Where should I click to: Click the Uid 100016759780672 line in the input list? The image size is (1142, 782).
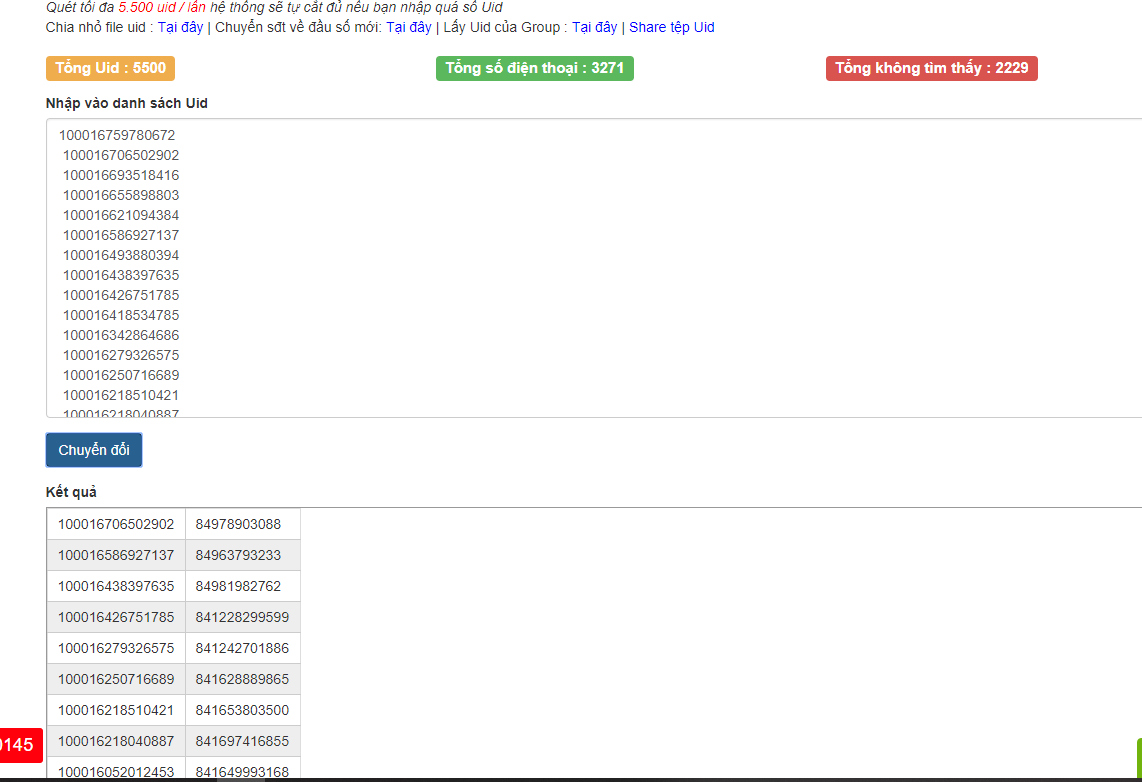(x=117, y=135)
